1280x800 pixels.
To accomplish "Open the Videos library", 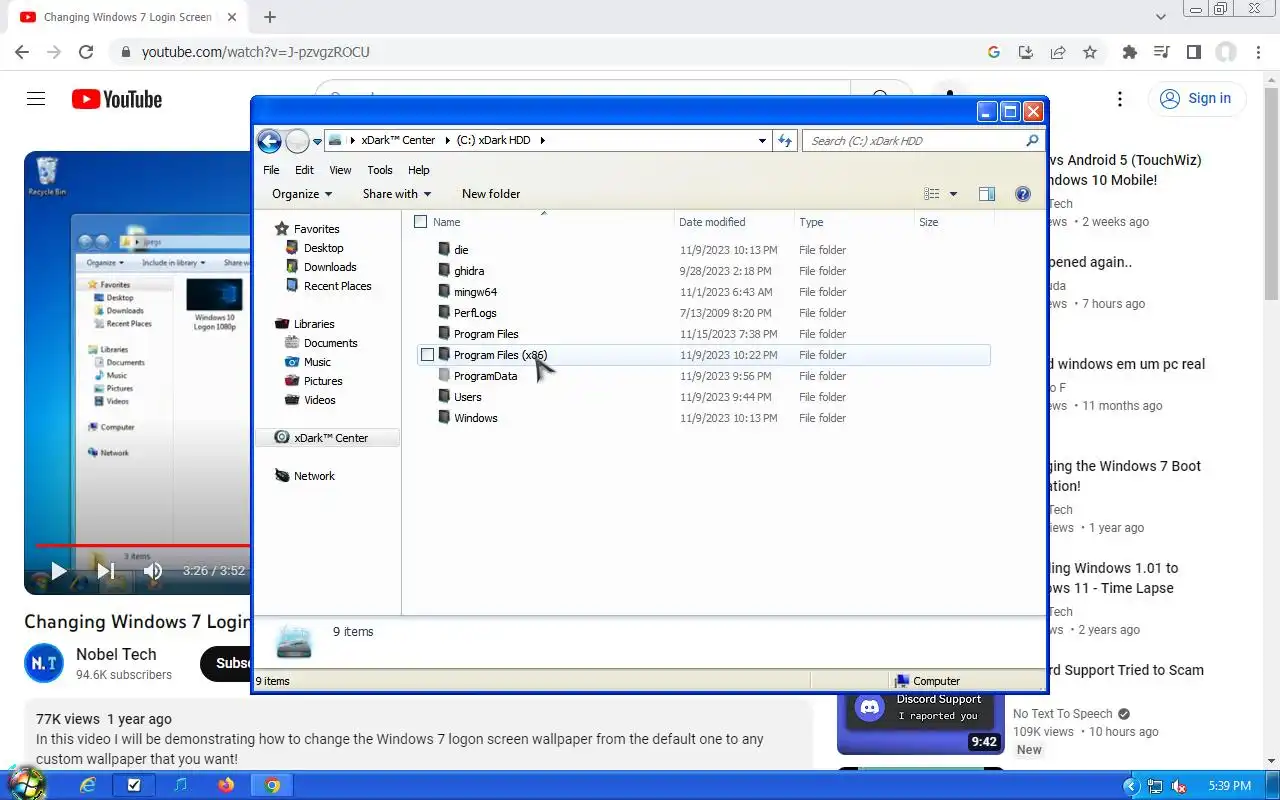I will pos(319,400).
